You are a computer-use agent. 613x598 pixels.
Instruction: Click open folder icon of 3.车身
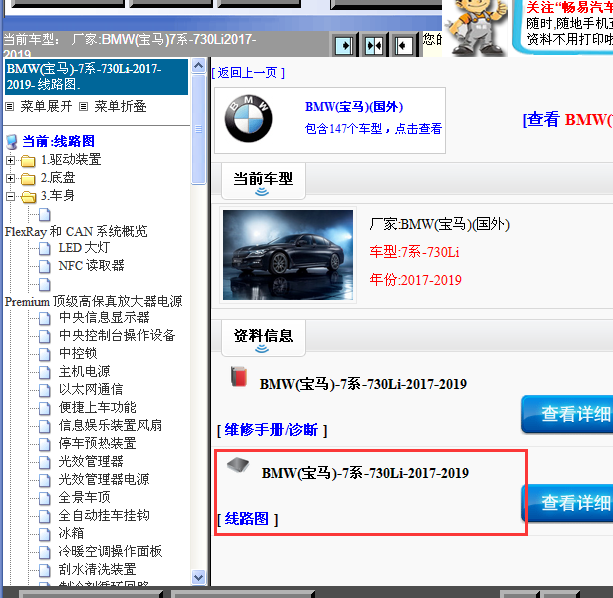pyautogui.click(x=29, y=197)
